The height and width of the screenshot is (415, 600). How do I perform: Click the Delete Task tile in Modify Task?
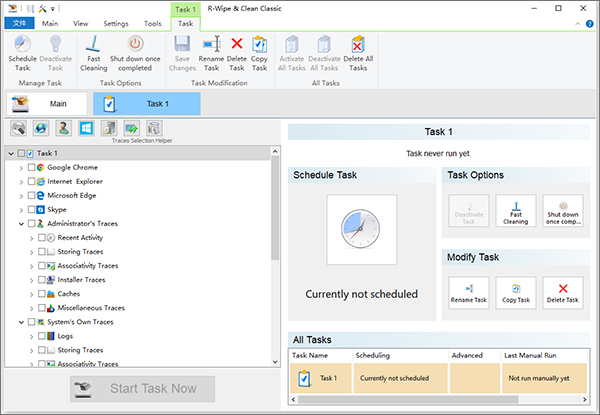(x=562, y=293)
